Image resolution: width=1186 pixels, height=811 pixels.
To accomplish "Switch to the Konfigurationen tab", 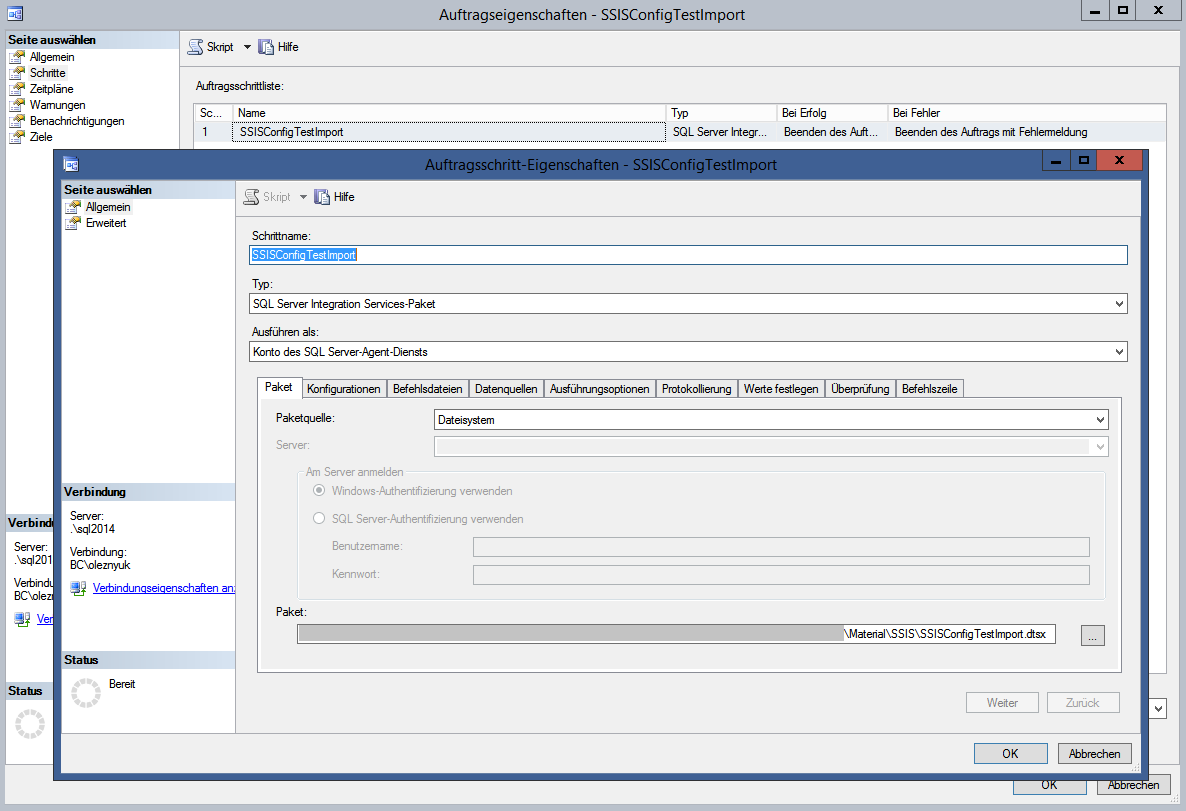I will coord(343,388).
